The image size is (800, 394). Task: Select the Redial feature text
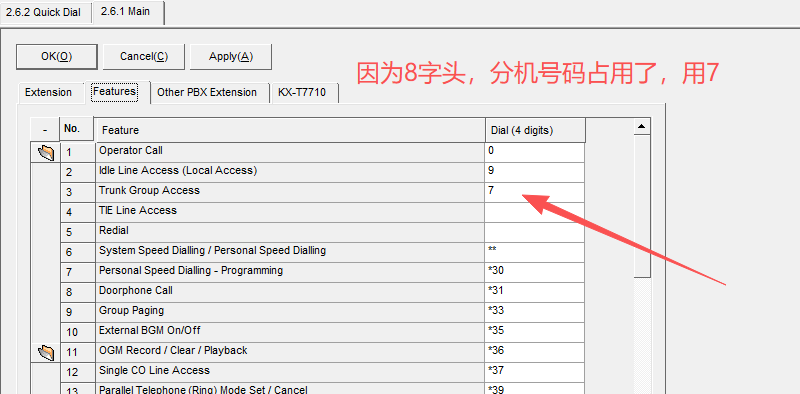click(113, 230)
